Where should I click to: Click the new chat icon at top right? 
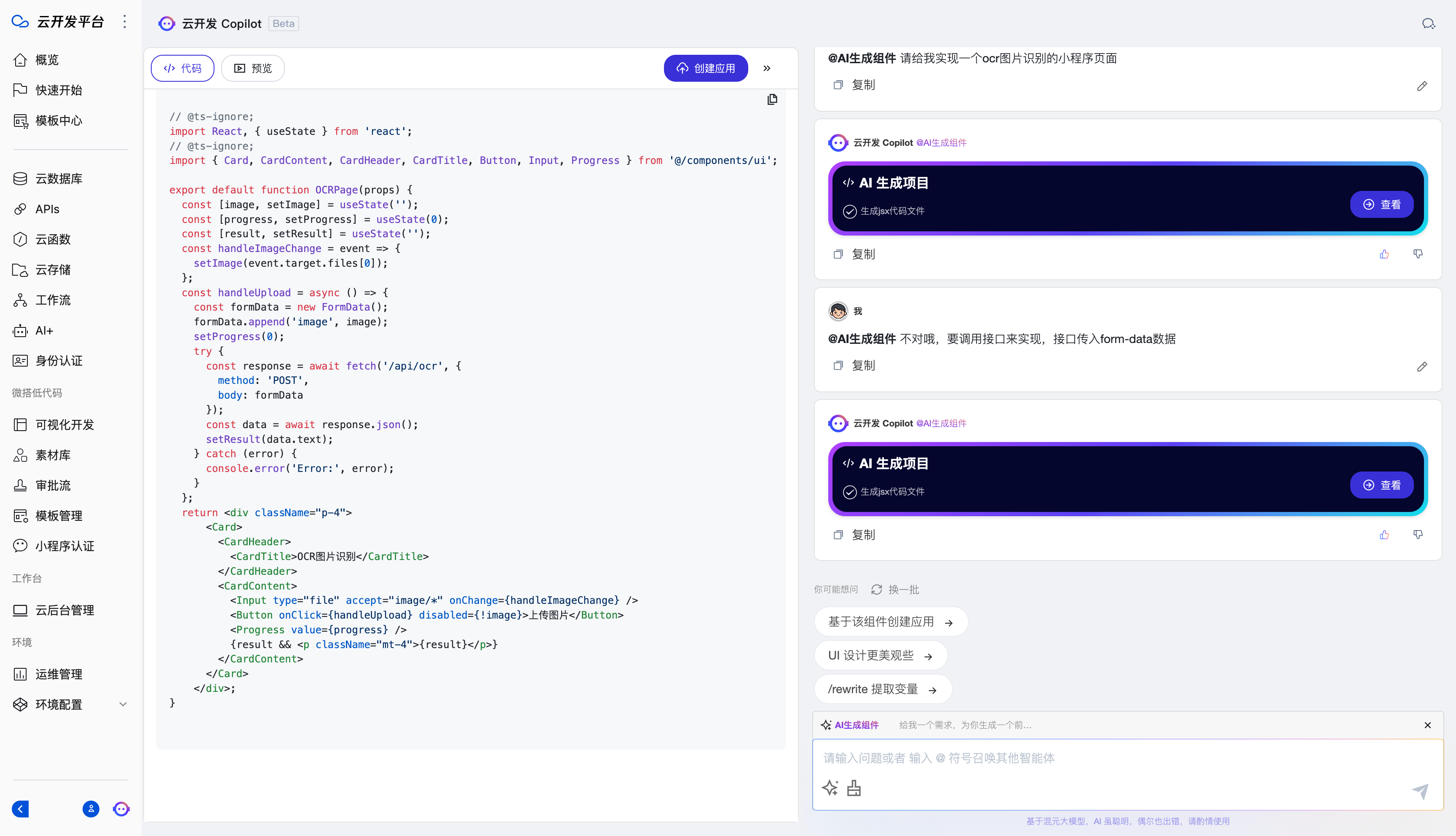tap(1428, 24)
